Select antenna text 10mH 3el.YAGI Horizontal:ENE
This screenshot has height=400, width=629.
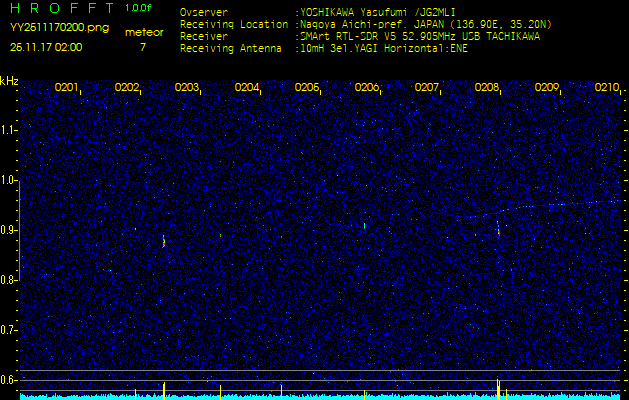[384, 49]
